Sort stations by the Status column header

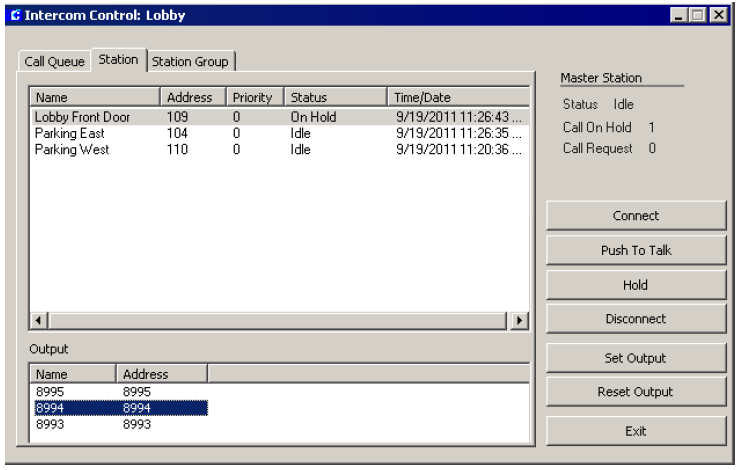(x=334, y=97)
